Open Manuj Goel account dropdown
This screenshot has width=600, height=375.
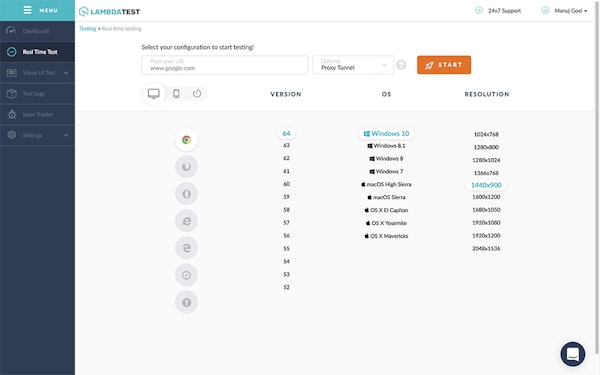click(564, 11)
